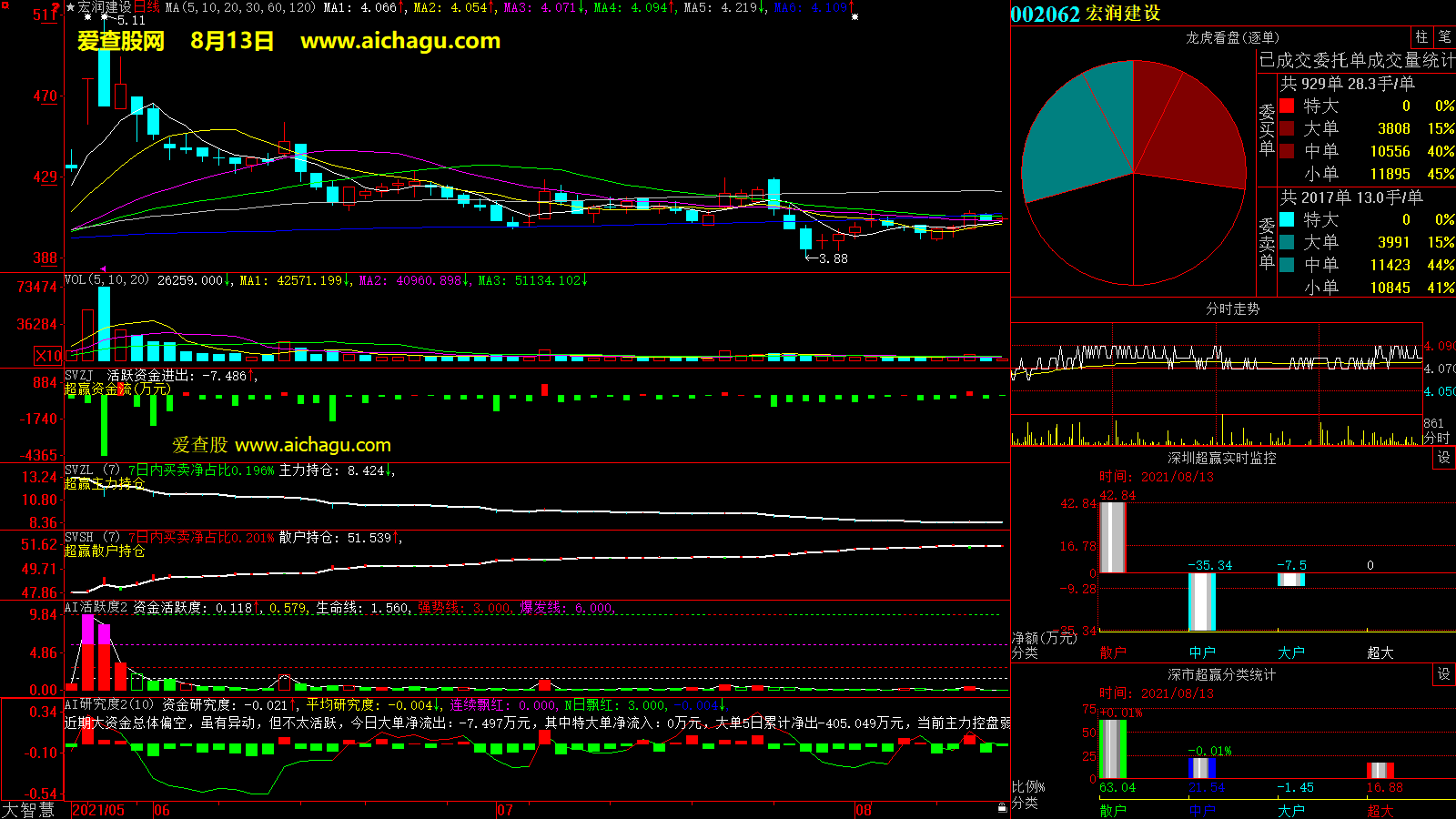Click the magenta triangle marker above VOL label
The width and height of the screenshot is (1456, 819).
click(x=103, y=269)
